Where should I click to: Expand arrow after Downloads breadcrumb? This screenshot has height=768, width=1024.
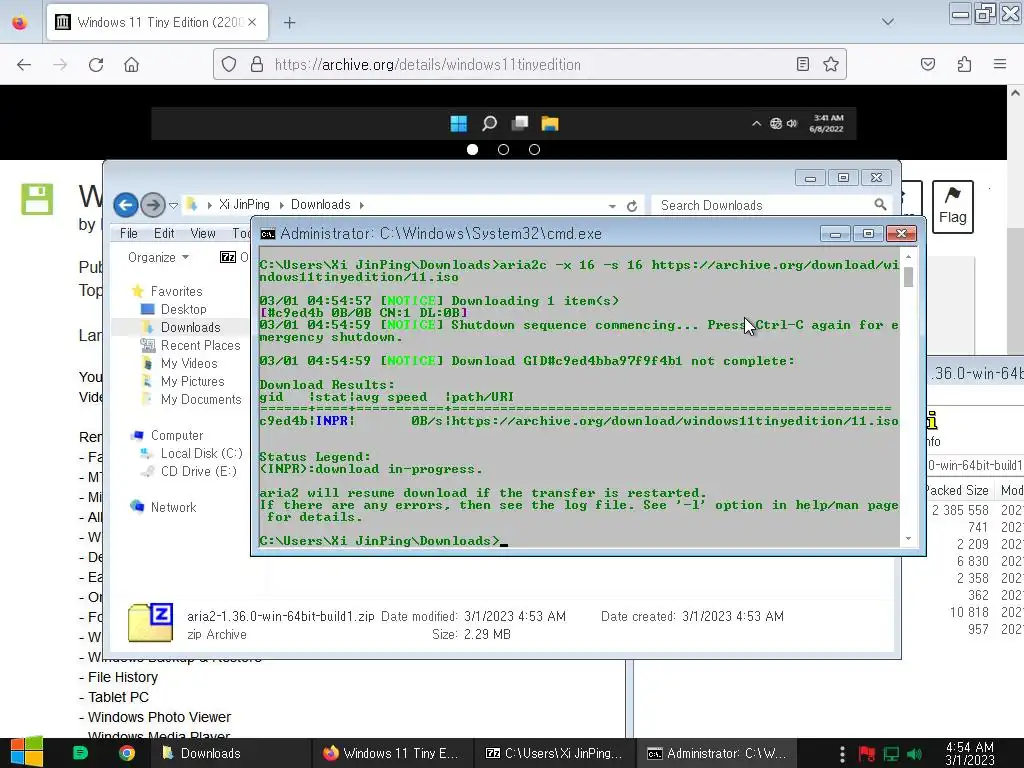[x=361, y=205]
